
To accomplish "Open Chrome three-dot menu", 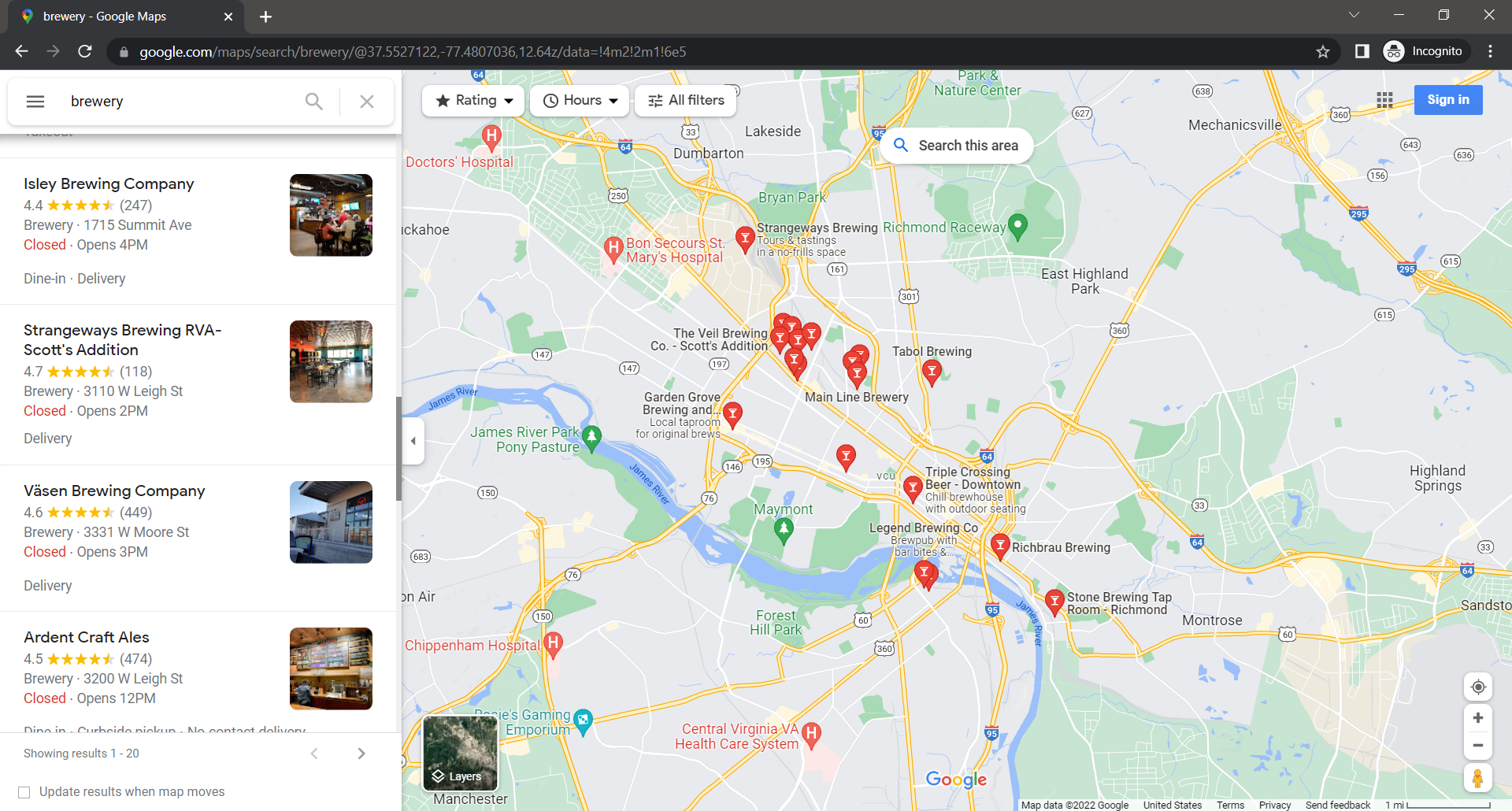I will click(1490, 51).
